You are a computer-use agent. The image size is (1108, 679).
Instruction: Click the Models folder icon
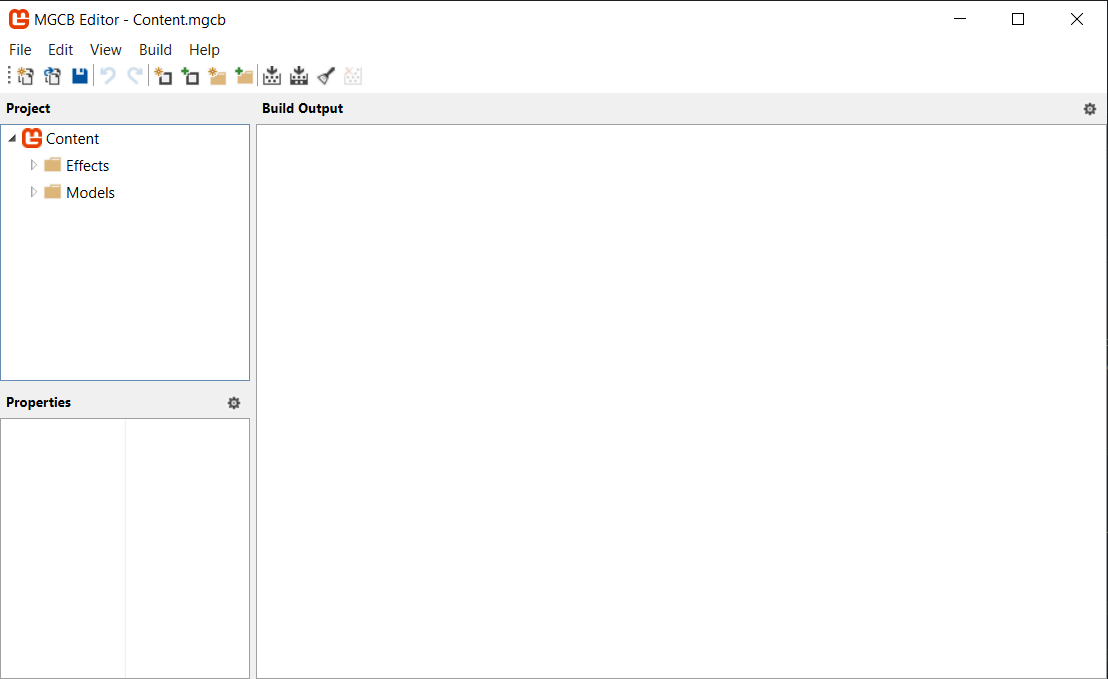pyautogui.click(x=52, y=191)
